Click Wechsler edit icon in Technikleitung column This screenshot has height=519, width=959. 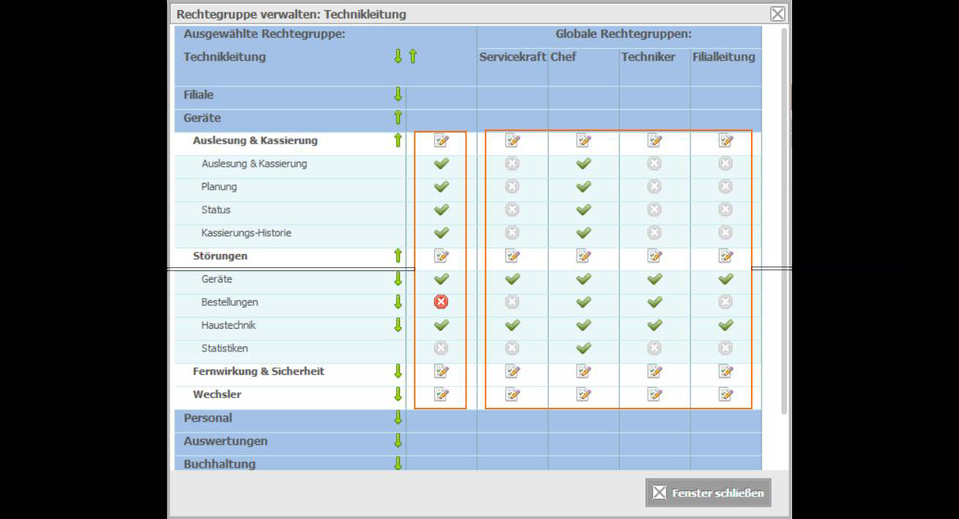point(441,394)
